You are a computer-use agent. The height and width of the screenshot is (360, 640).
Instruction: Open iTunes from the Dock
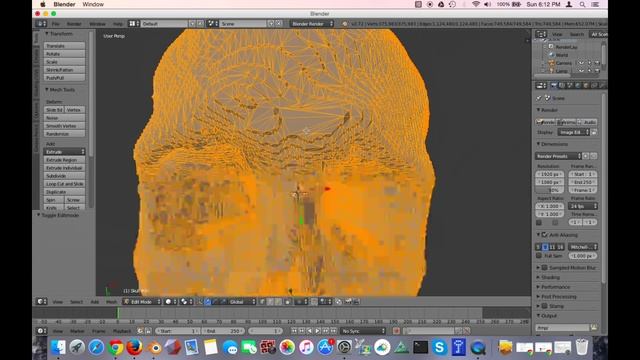coord(306,347)
